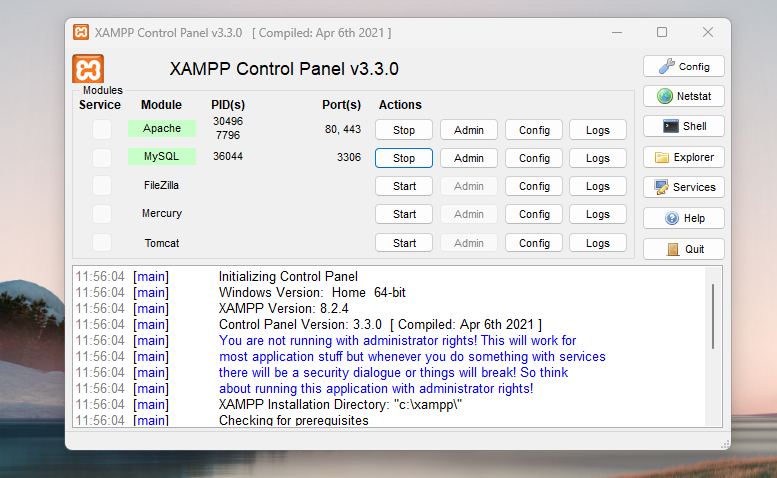Open Netstat via the globe icon
Image resolution: width=777 pixels, height=478 pixels.
[x=663, y=97]
